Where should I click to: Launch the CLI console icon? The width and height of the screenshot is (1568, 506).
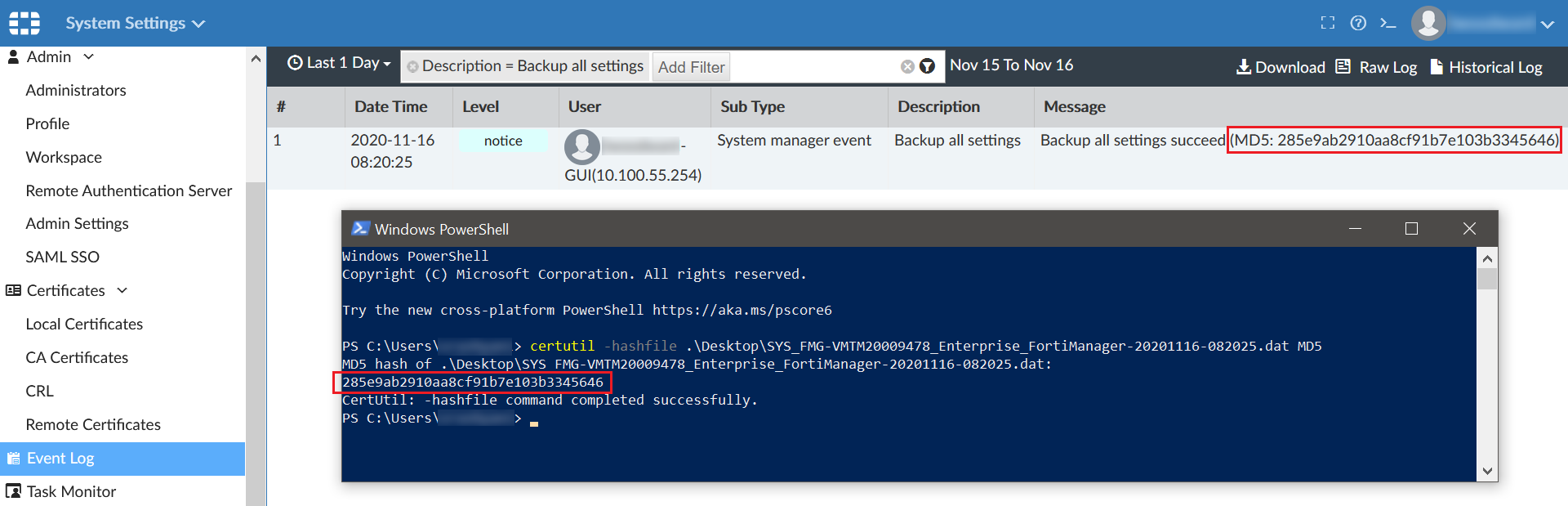tap(1388, 23)
